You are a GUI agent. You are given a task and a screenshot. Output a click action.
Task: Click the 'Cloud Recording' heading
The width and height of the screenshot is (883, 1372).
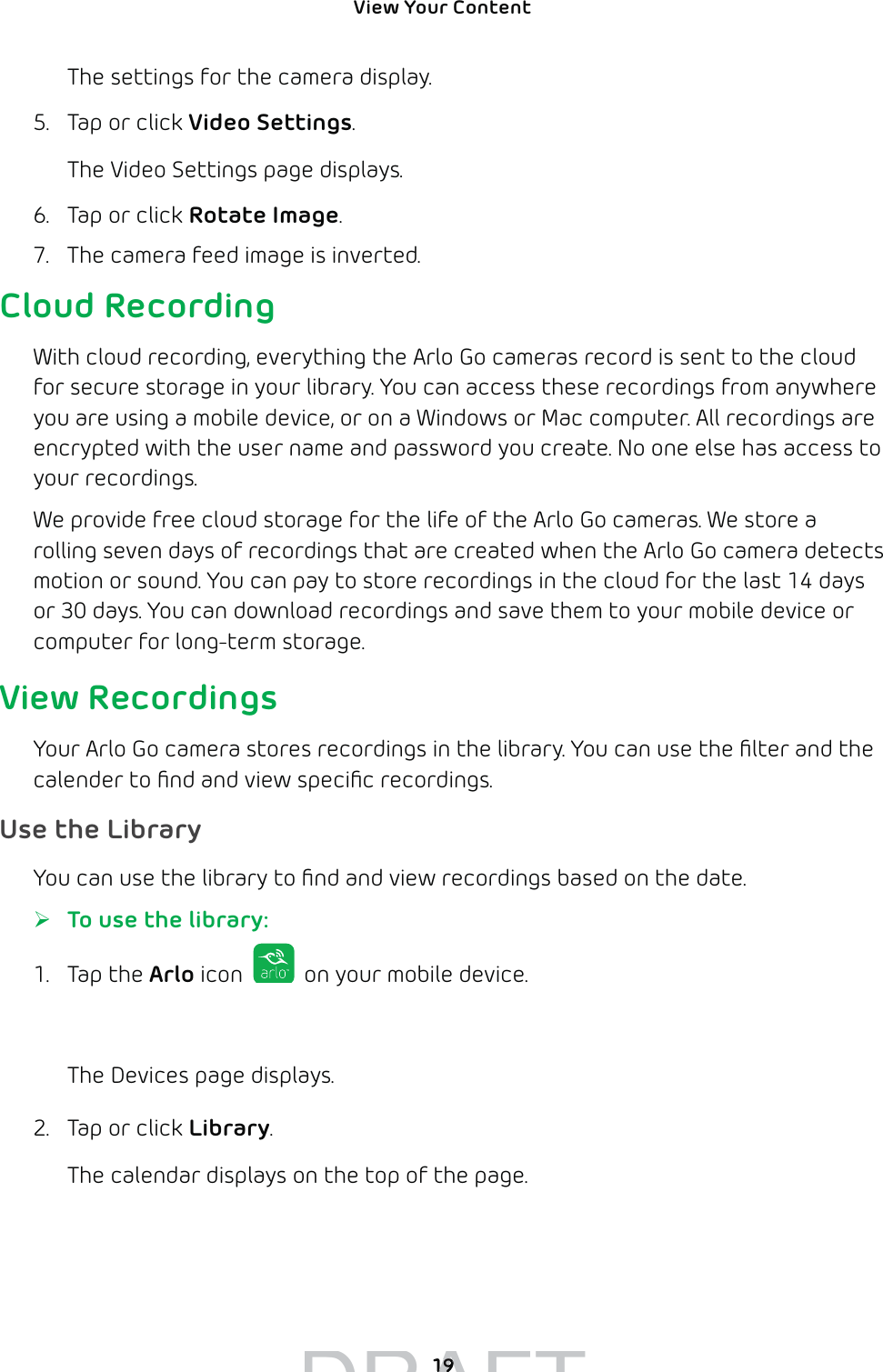pos(137,306)
